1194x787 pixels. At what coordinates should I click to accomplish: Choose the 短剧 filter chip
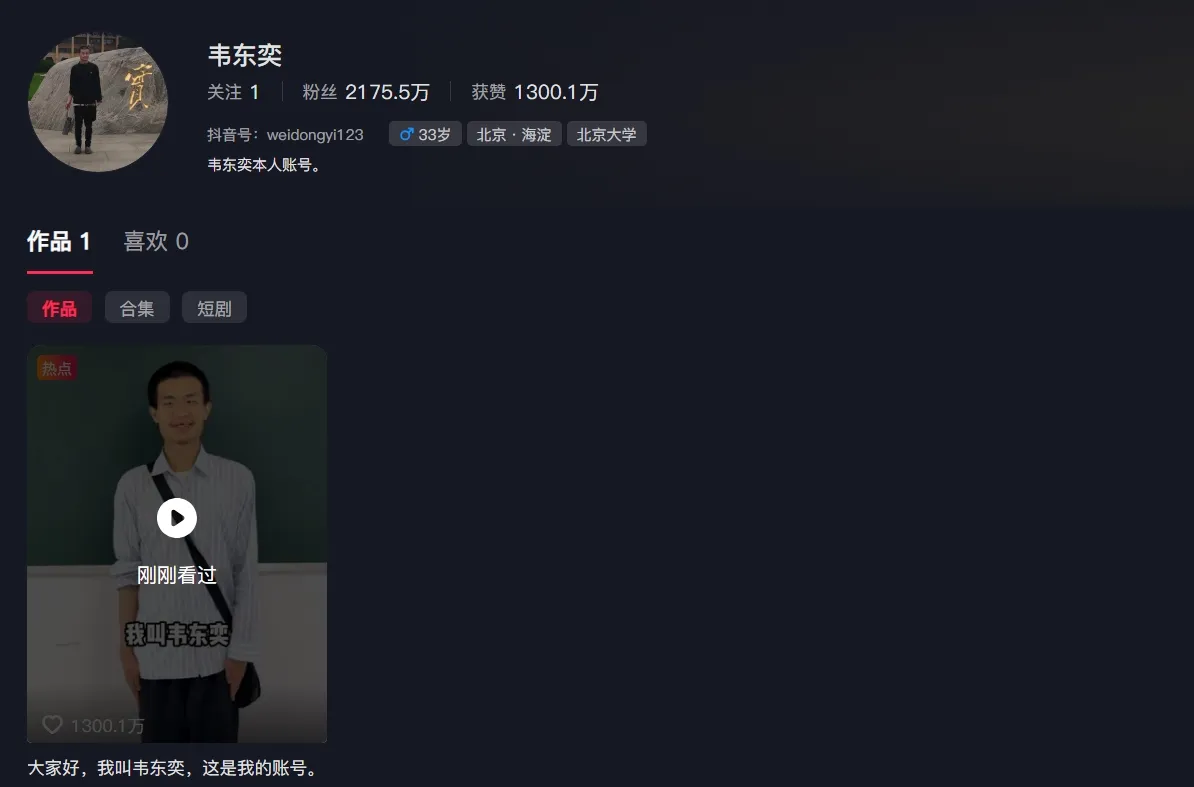click(214, 307)
